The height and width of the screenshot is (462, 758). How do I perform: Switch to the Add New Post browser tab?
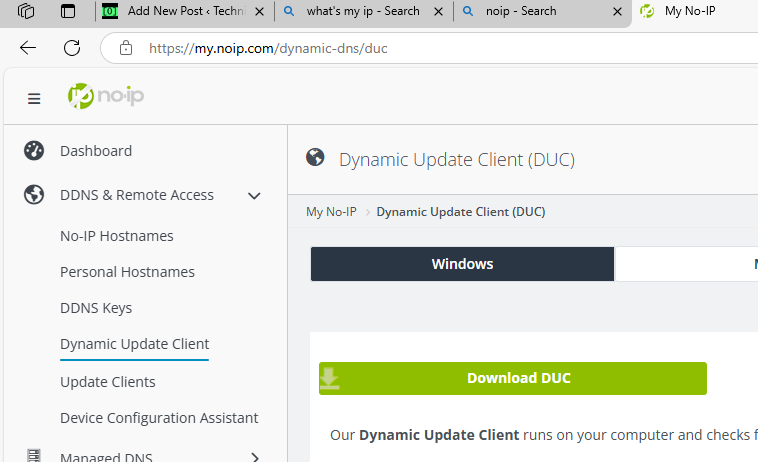[185, 11]
